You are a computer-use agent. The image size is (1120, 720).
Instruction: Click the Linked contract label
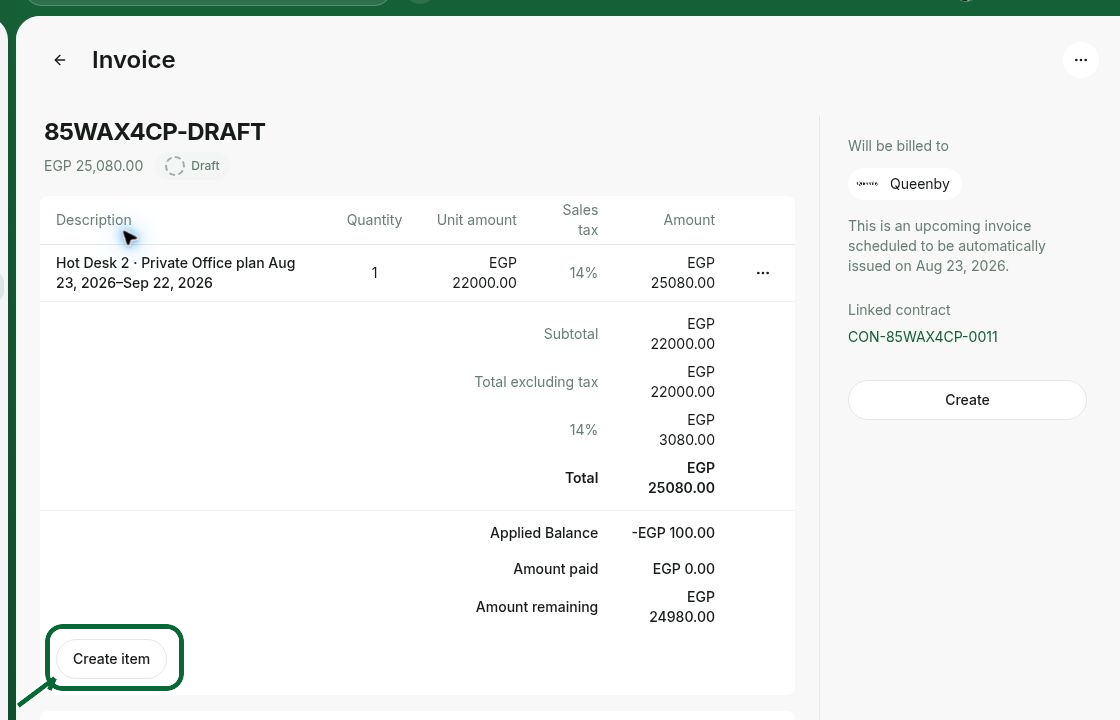[899, 310]
